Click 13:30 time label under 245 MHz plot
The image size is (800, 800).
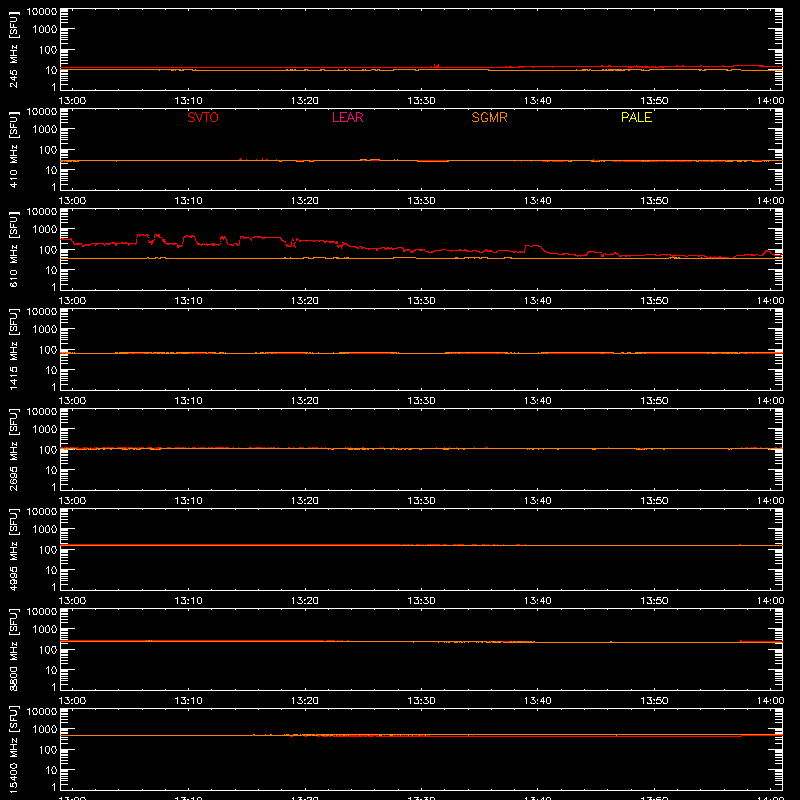click(x=421, y=101)
